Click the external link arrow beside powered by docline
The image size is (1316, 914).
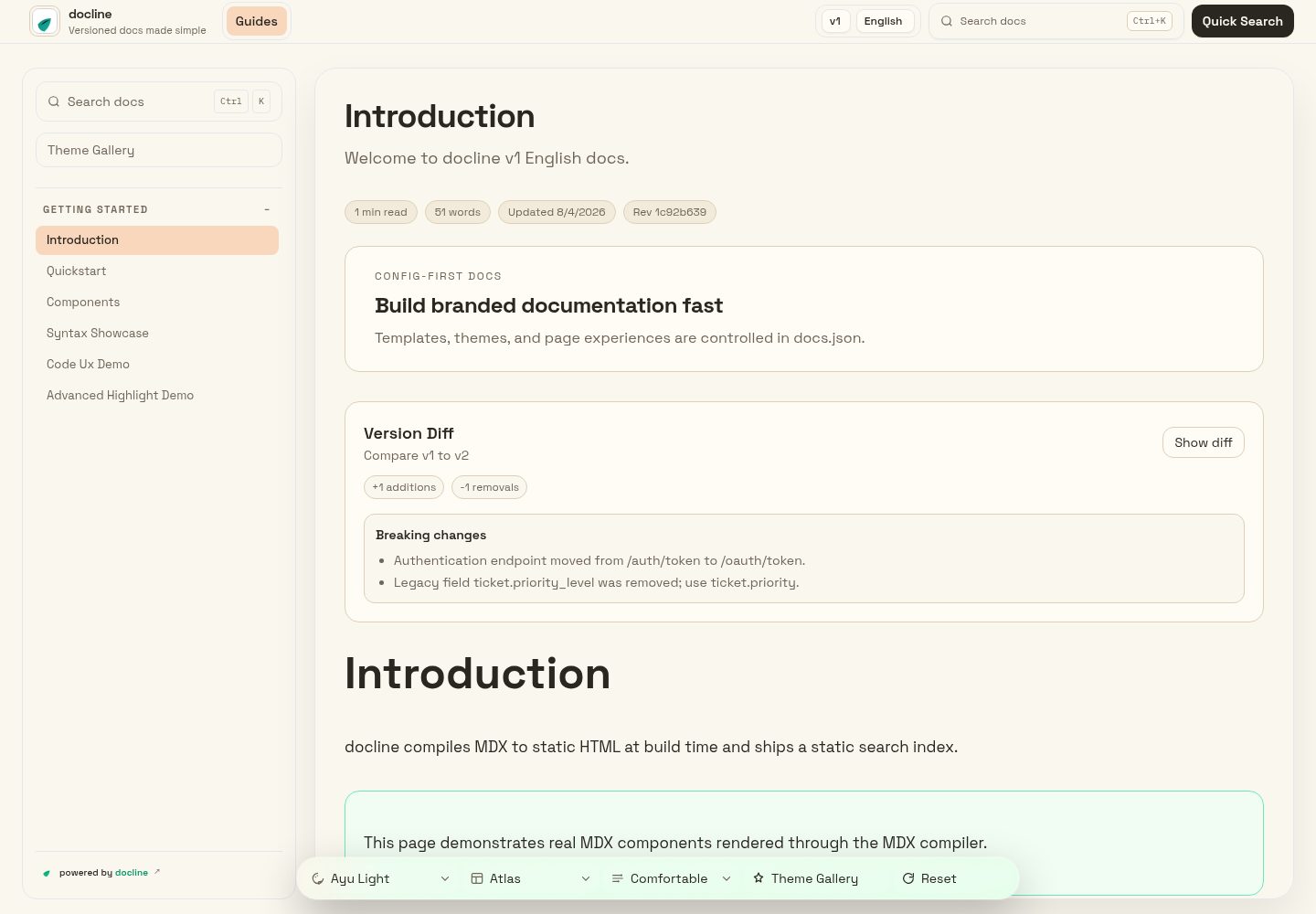(157, 872)
